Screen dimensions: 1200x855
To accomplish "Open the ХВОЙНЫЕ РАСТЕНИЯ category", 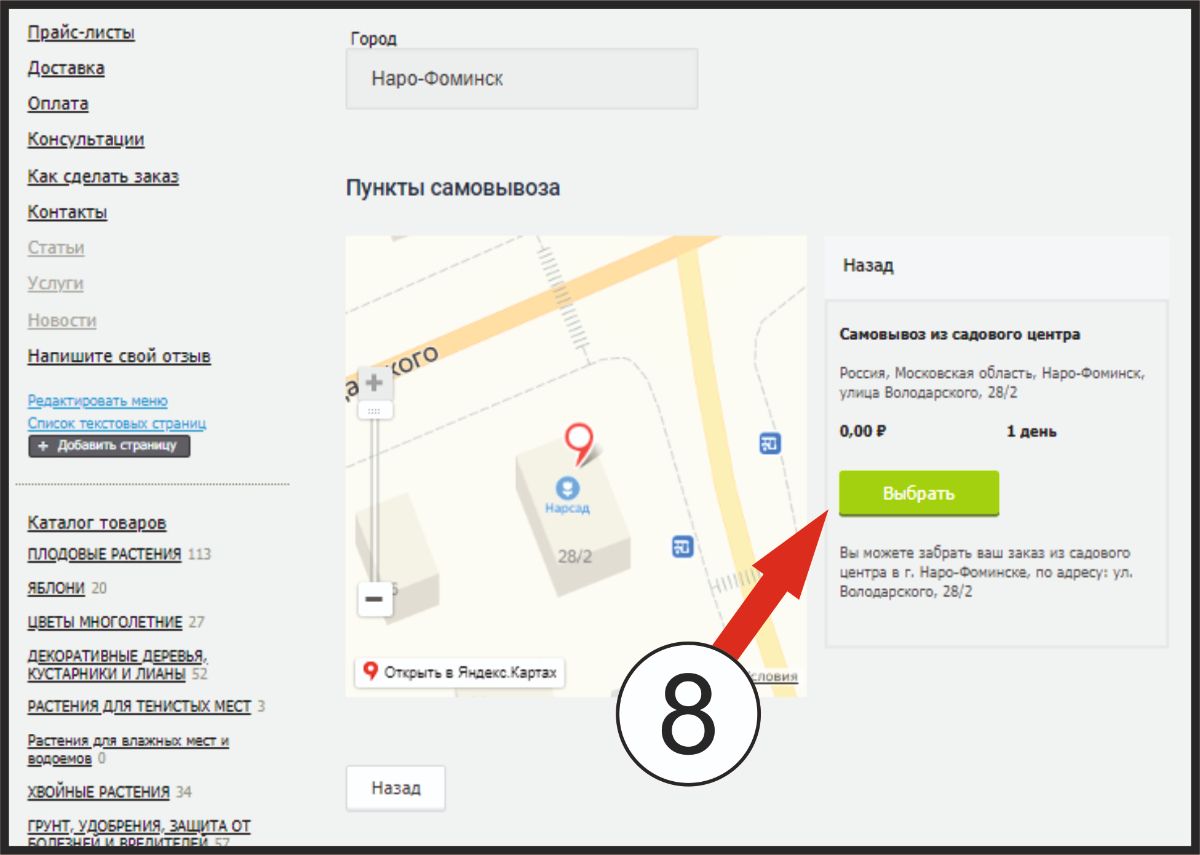I will (x=98, y=792).
